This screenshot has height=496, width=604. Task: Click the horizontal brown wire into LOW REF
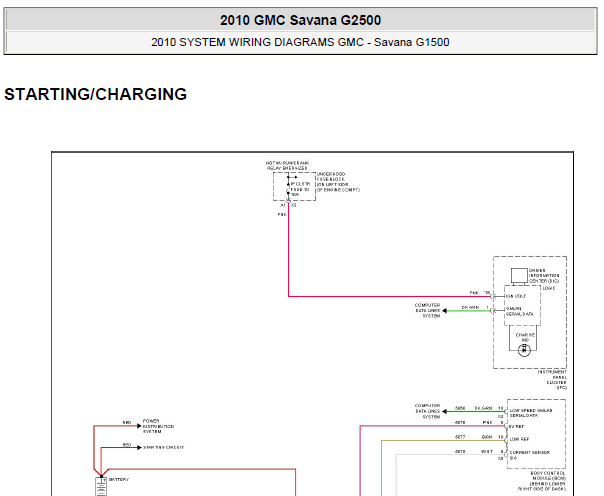(x=443, y=441)
